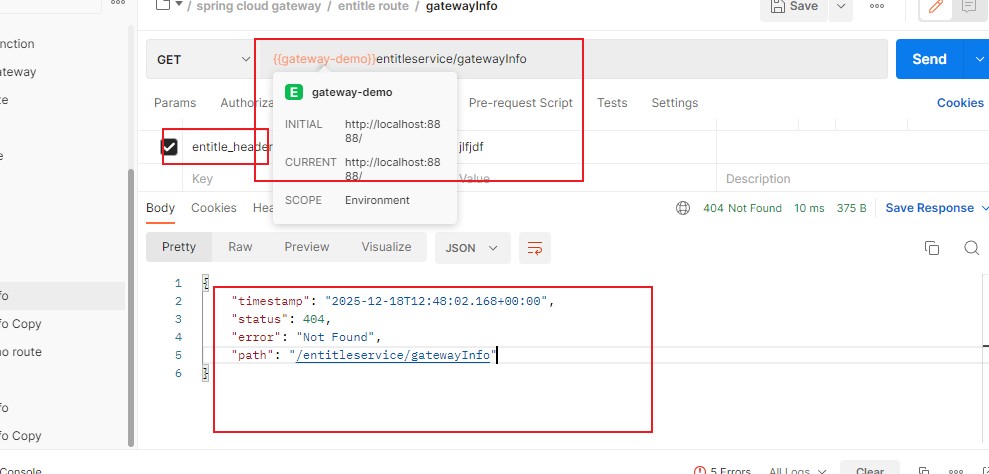
Task: Open the comments icon at top right
Action: 968,7
